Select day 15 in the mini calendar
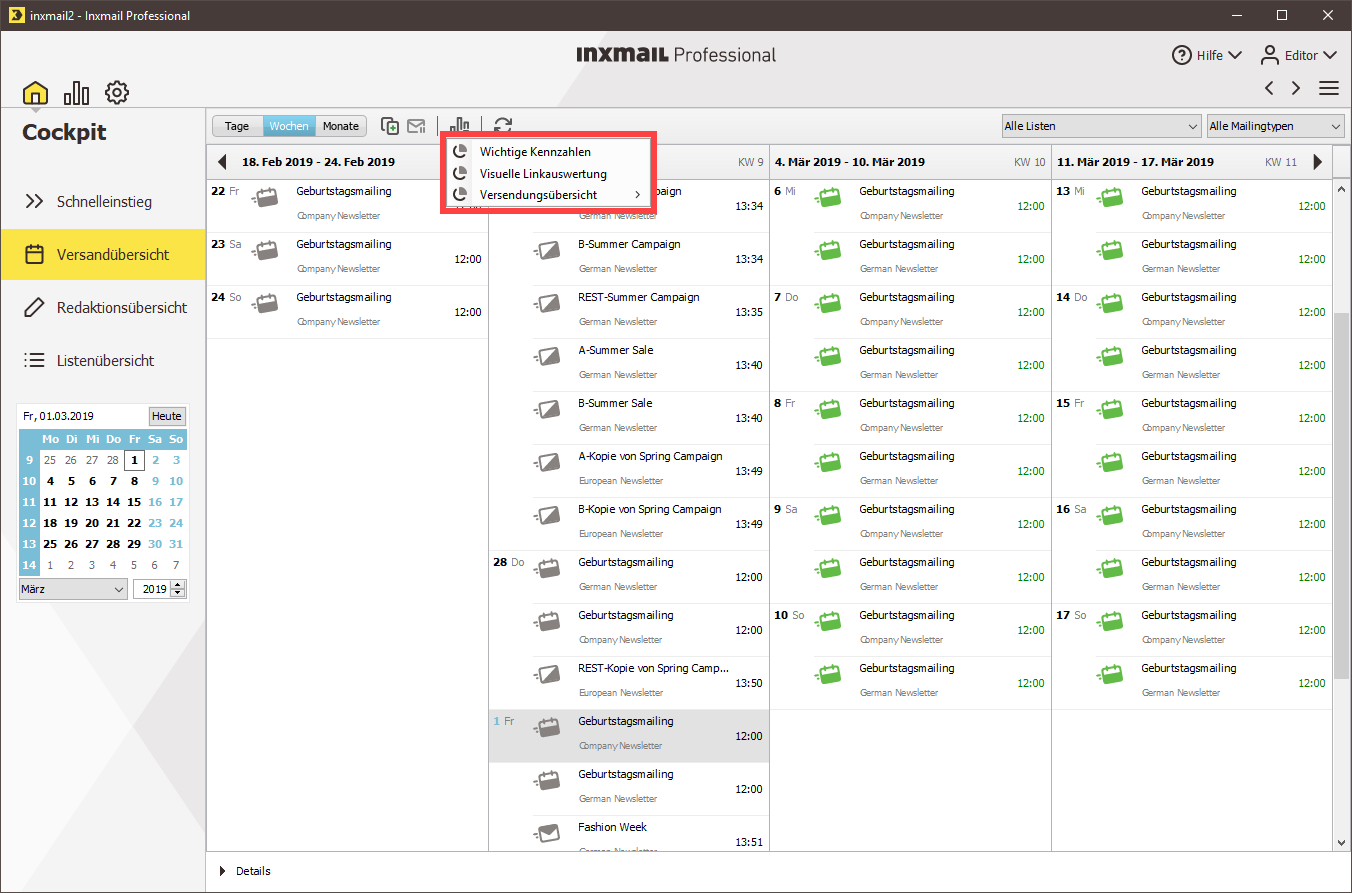The image size is (1352, 893). pos(134,502)
